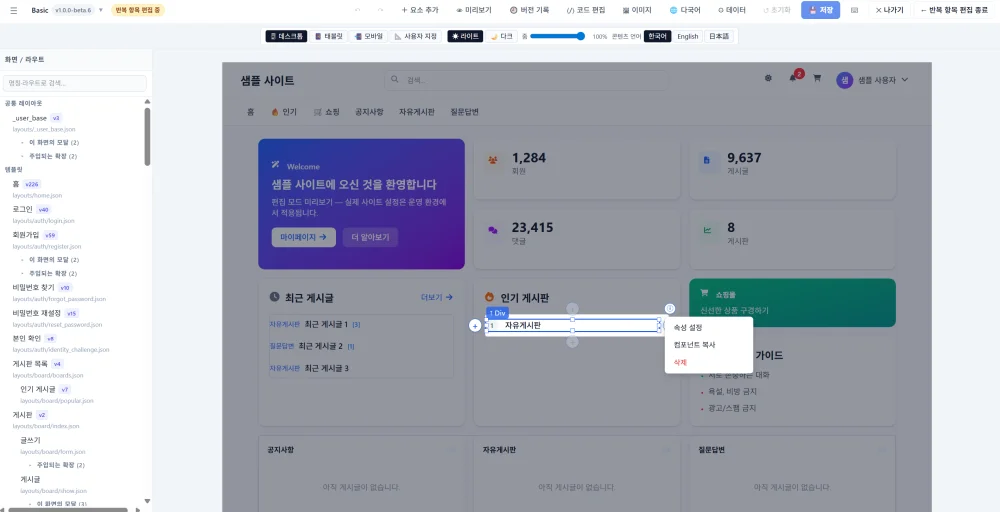Select 사용자 지정 viewport mode
Viewport: 1000px width, 512px height.
click(415, 36)
